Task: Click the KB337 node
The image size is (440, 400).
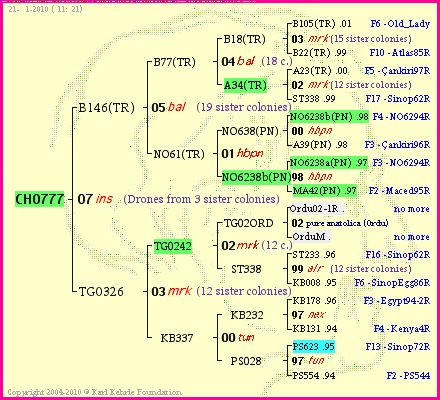Action: point(177,338)
